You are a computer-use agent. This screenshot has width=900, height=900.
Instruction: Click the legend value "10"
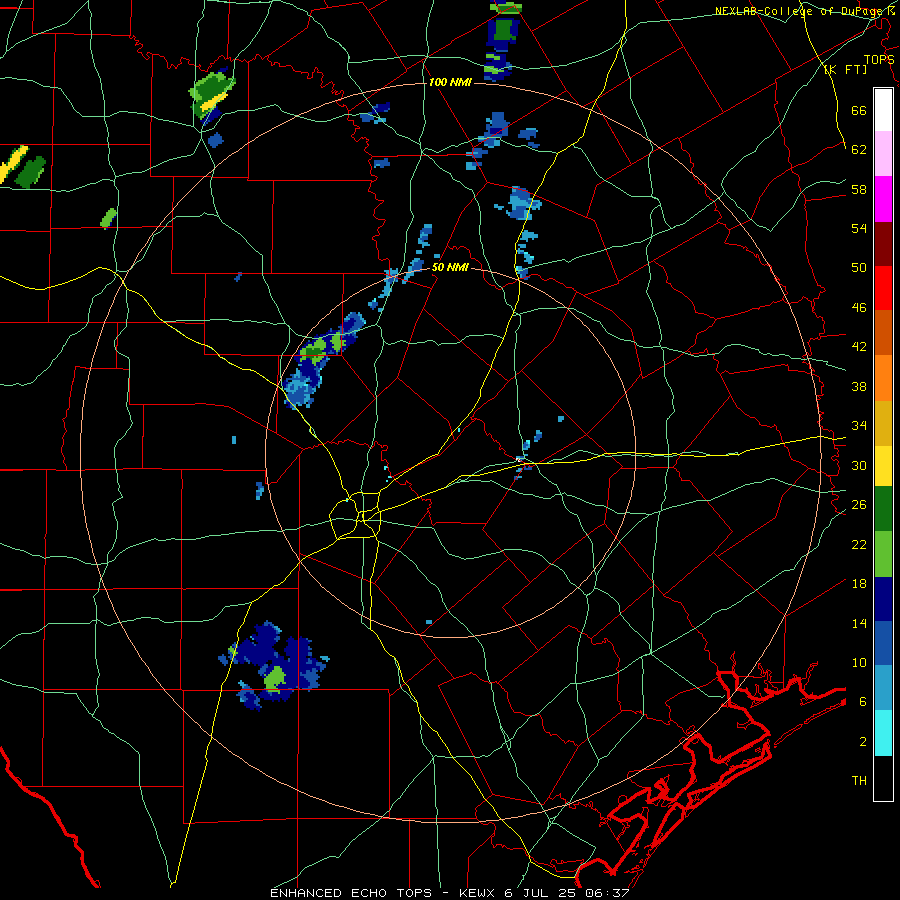(859, 662)
